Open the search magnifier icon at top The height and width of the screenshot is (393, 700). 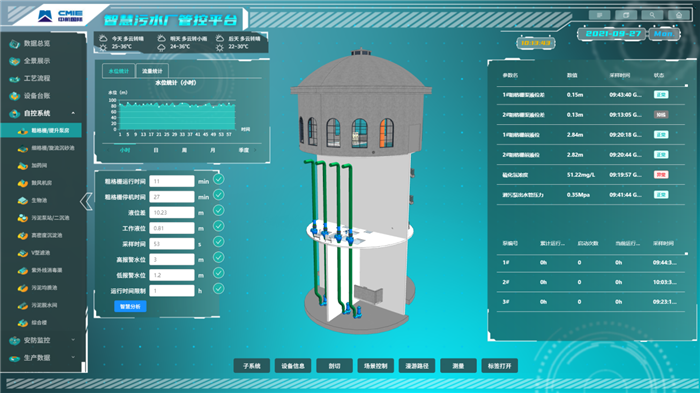pos(652,15)
